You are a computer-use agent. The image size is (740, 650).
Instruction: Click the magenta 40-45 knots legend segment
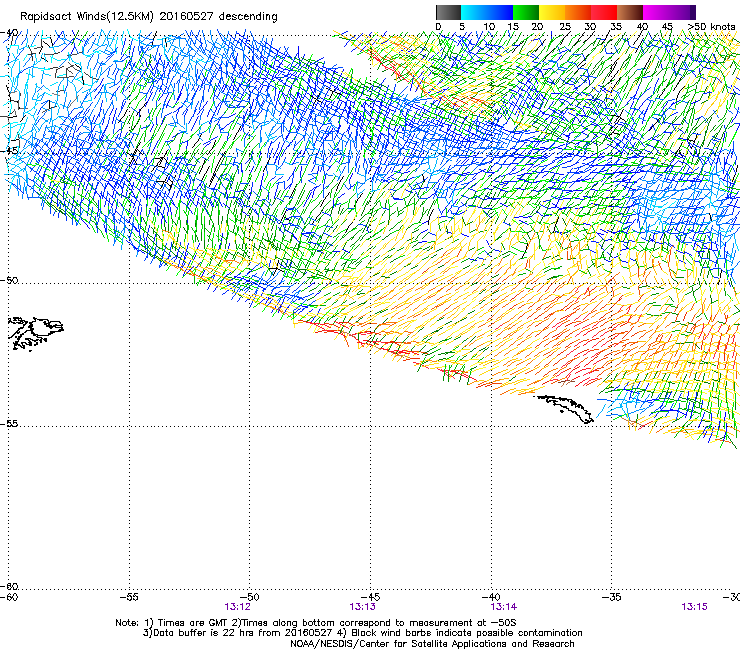(x=656, y=12)
